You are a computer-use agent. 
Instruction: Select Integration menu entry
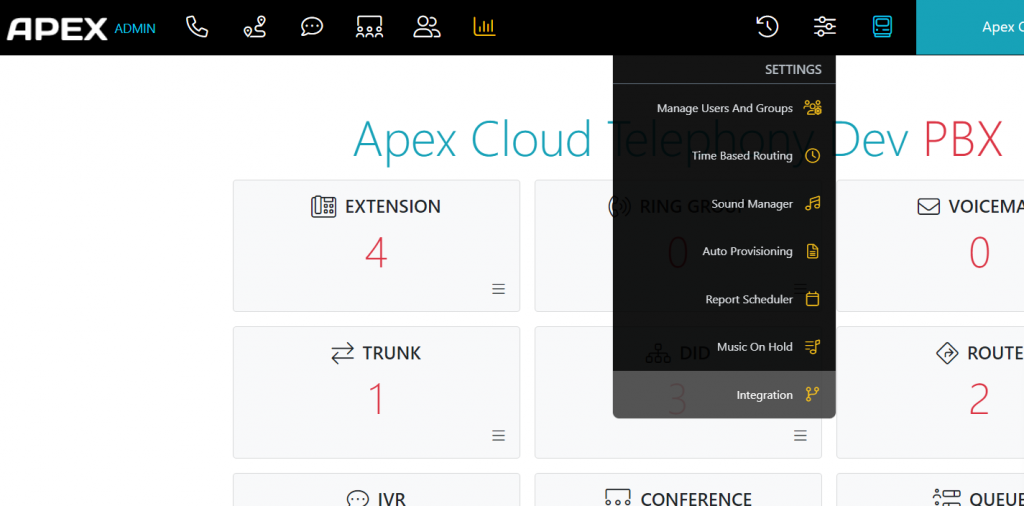(724, 394)
